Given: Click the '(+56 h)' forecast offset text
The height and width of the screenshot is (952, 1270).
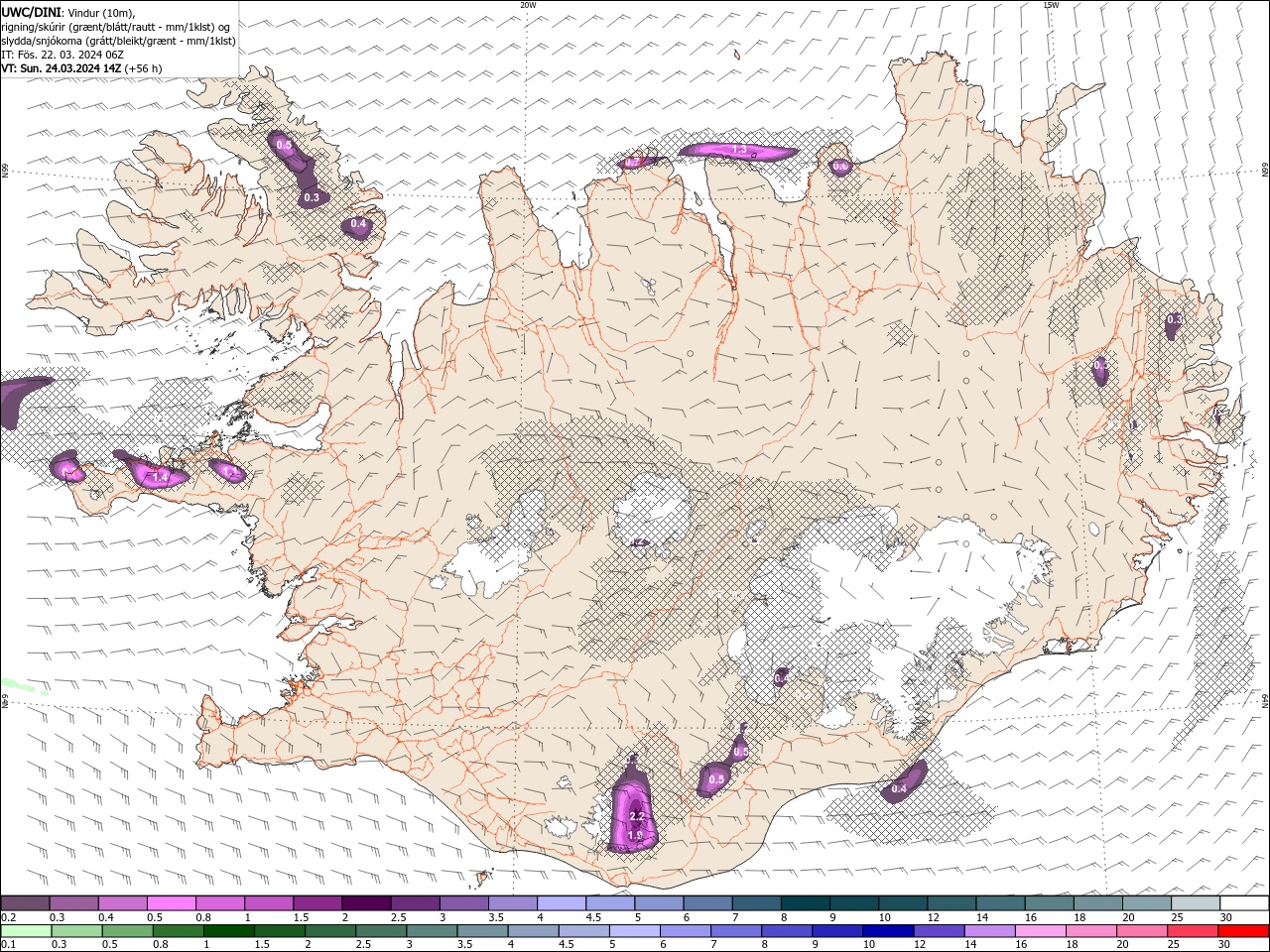Looking at the screenshot, I should point(144,68).
